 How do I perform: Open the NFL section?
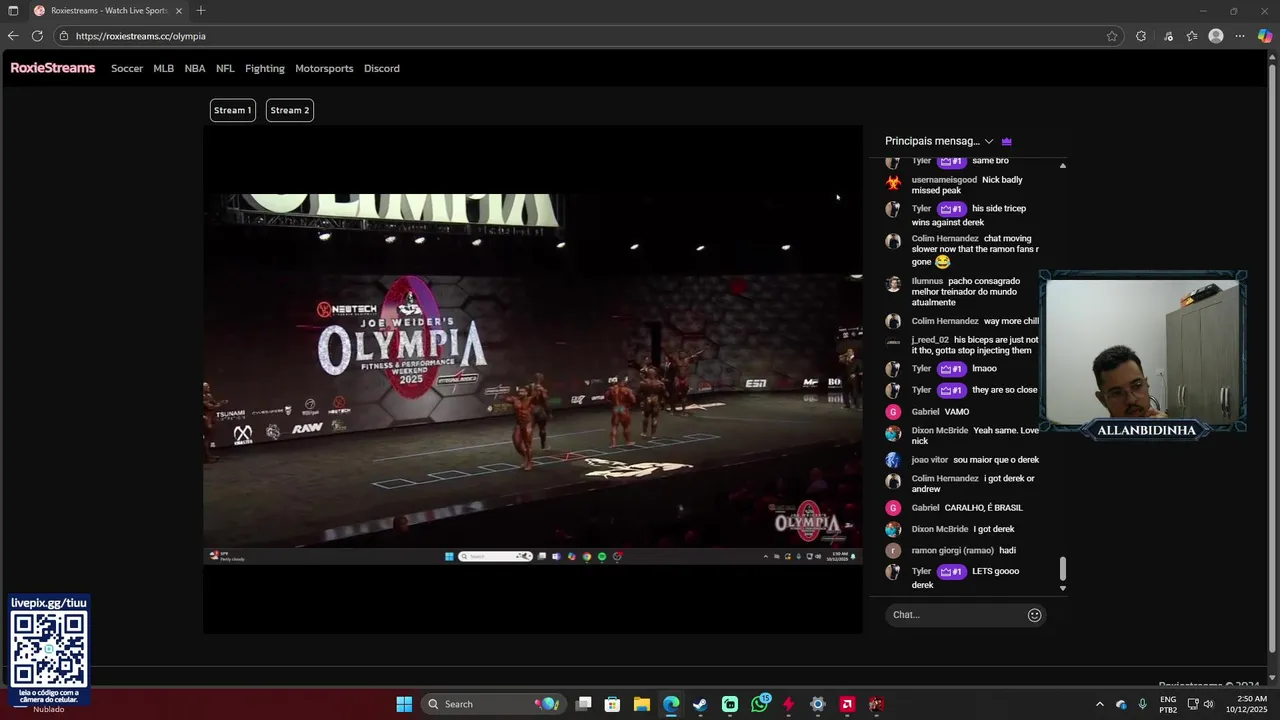point(225,69)
